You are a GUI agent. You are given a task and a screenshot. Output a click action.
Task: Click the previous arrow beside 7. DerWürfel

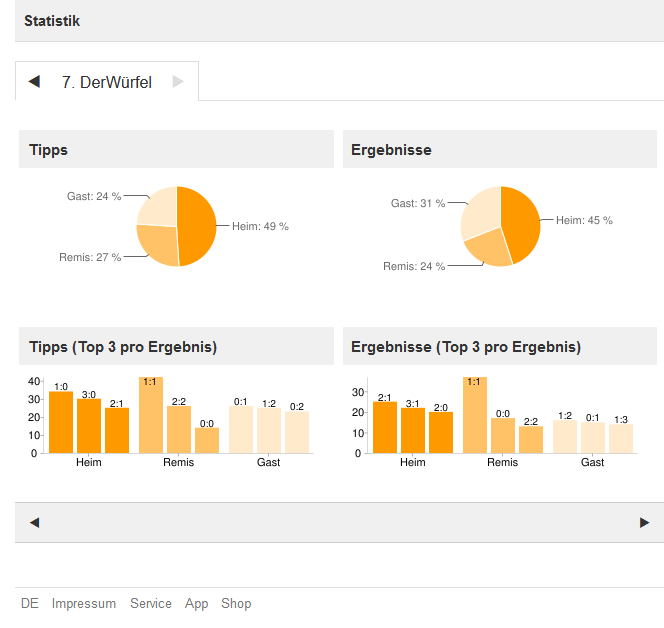[34, 82]
